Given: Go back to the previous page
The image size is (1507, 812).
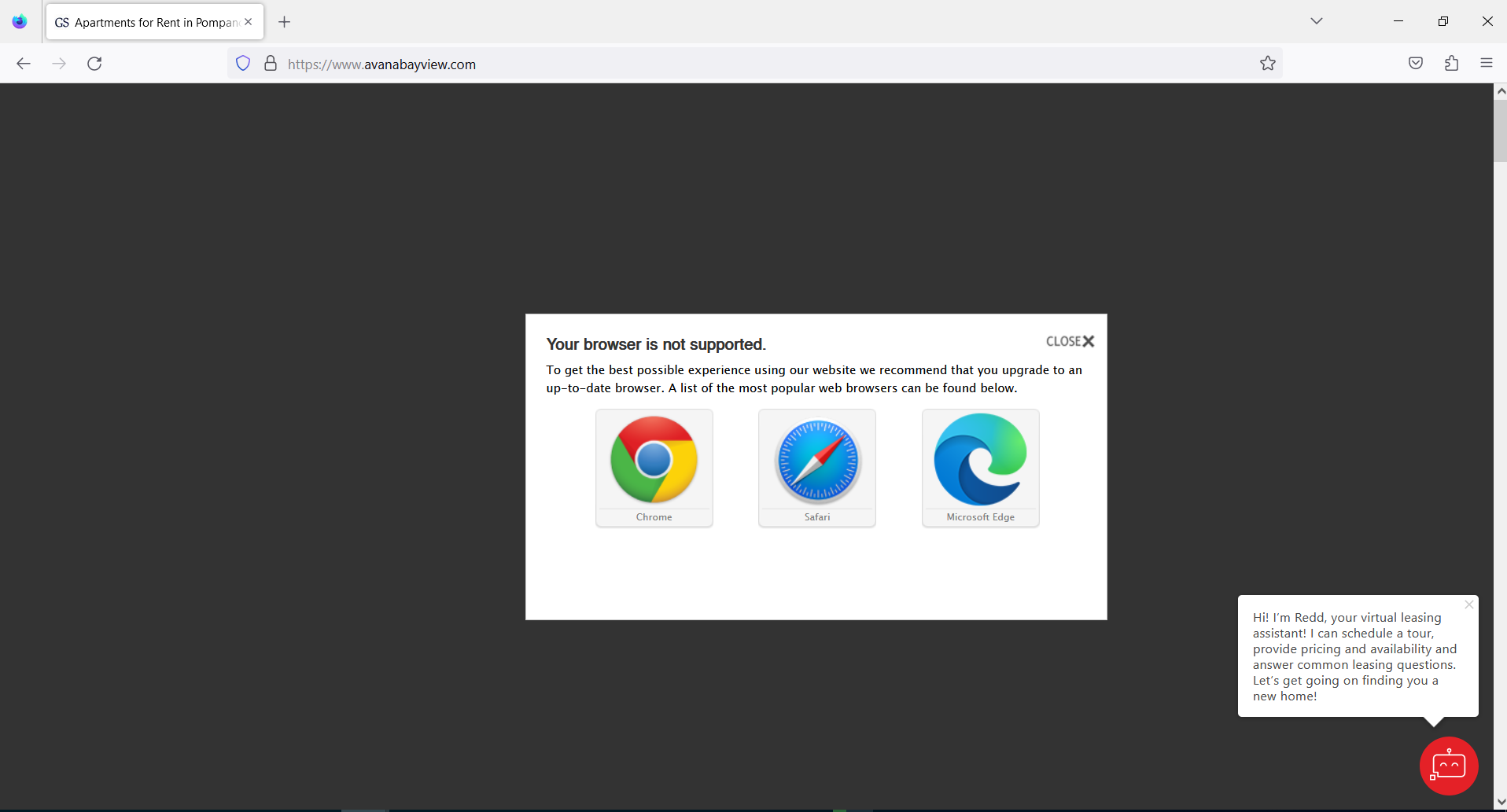Looking at the screenshot, I should click(24, 64).
